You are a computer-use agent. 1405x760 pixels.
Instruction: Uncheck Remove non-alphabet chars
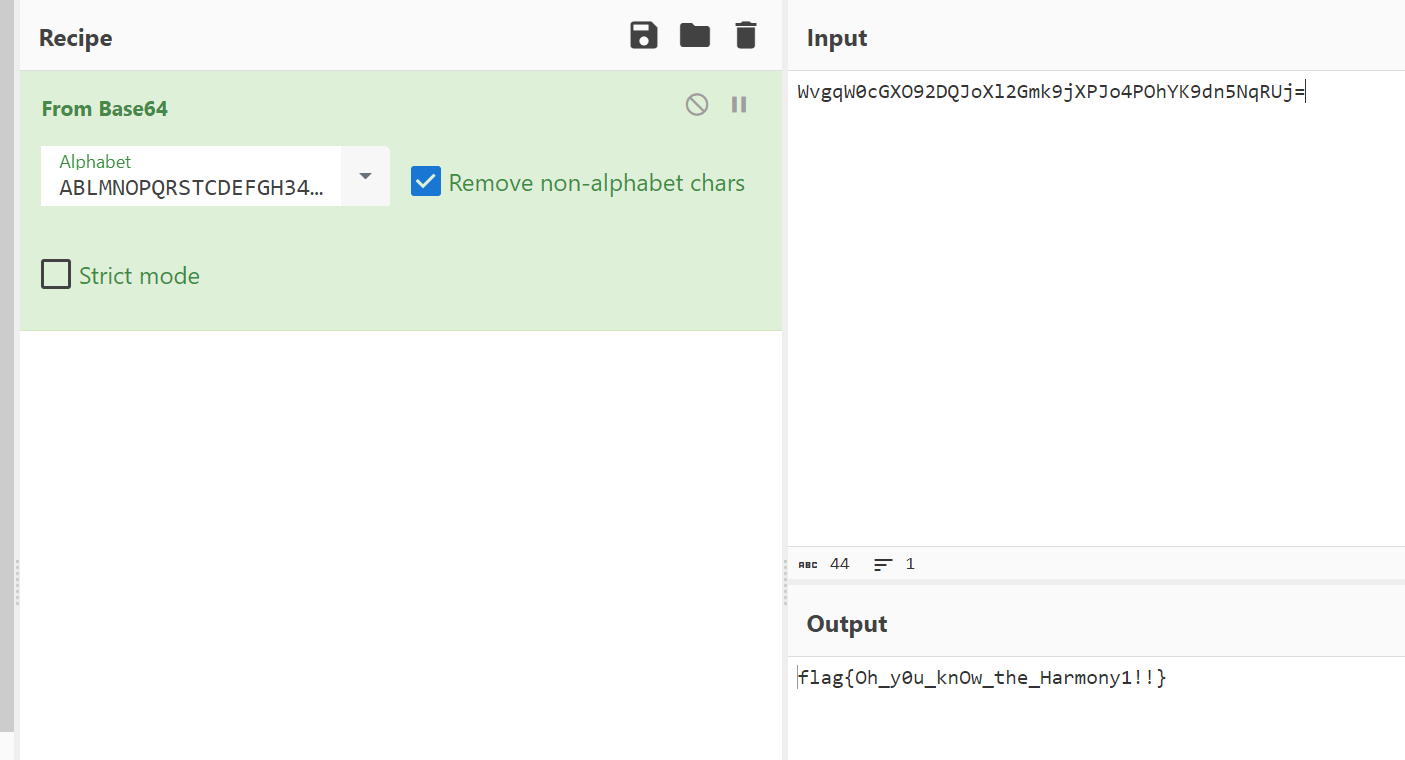[426, 182]
